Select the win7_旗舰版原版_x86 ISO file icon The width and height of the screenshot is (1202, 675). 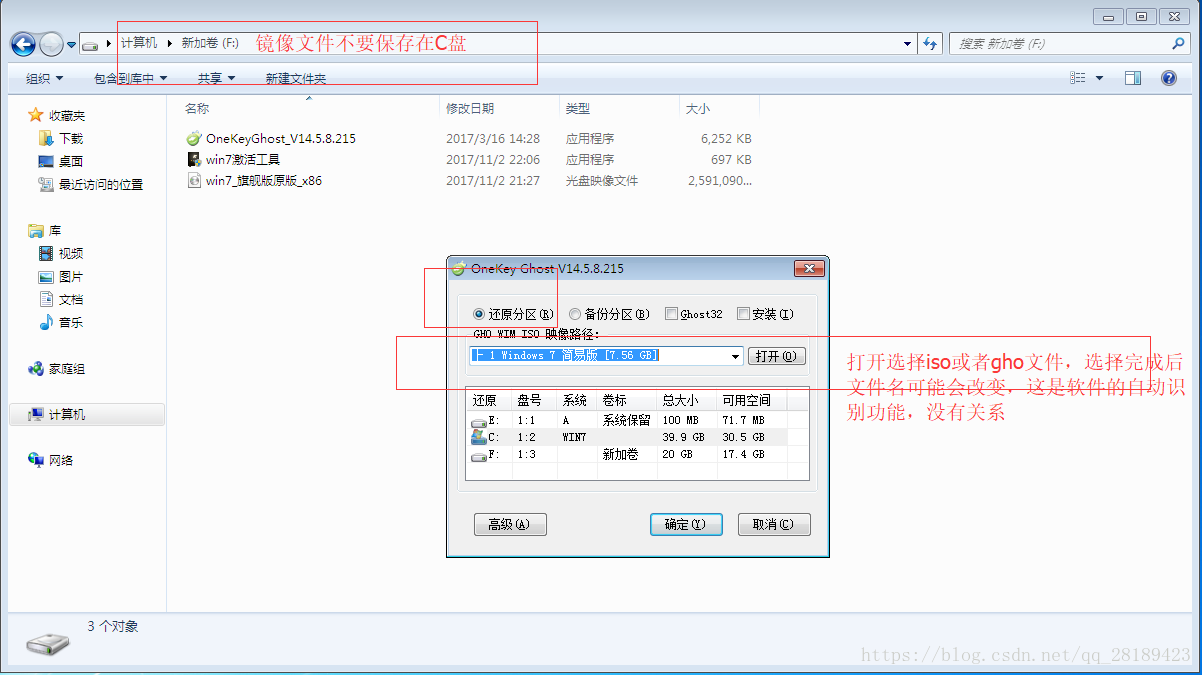(x=194, y=180)
